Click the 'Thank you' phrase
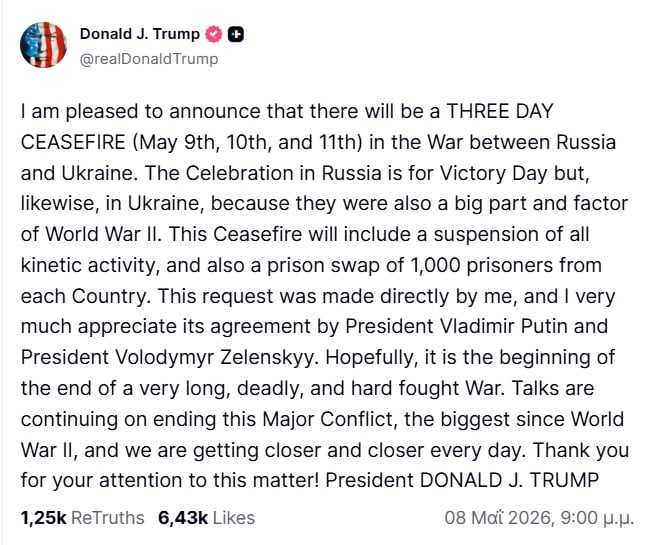This screenshot has width=651, height=545. (580, 450)
